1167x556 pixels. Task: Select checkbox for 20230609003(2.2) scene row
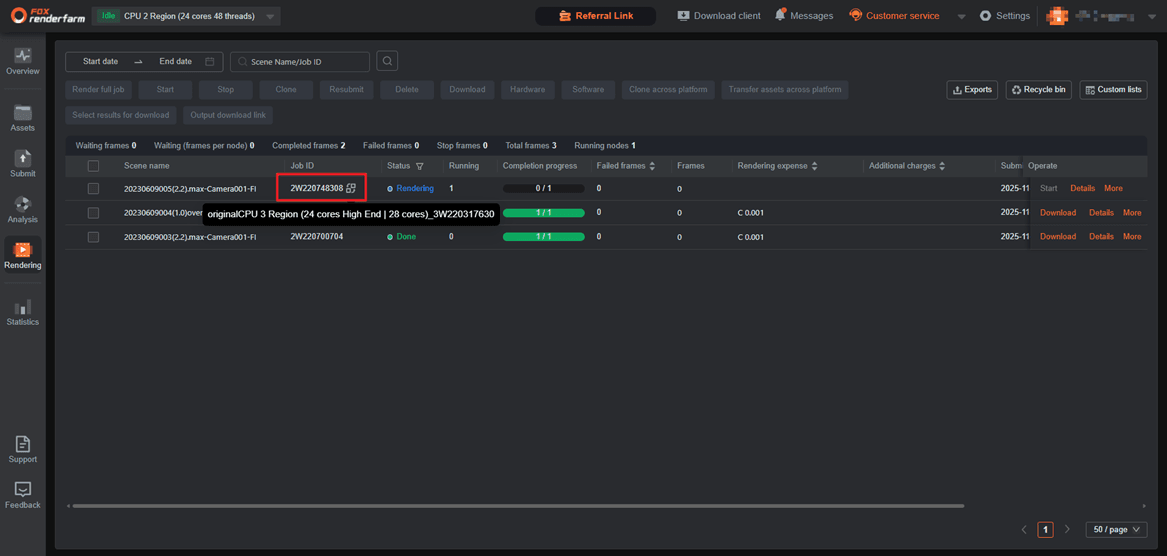pos(93,237)
